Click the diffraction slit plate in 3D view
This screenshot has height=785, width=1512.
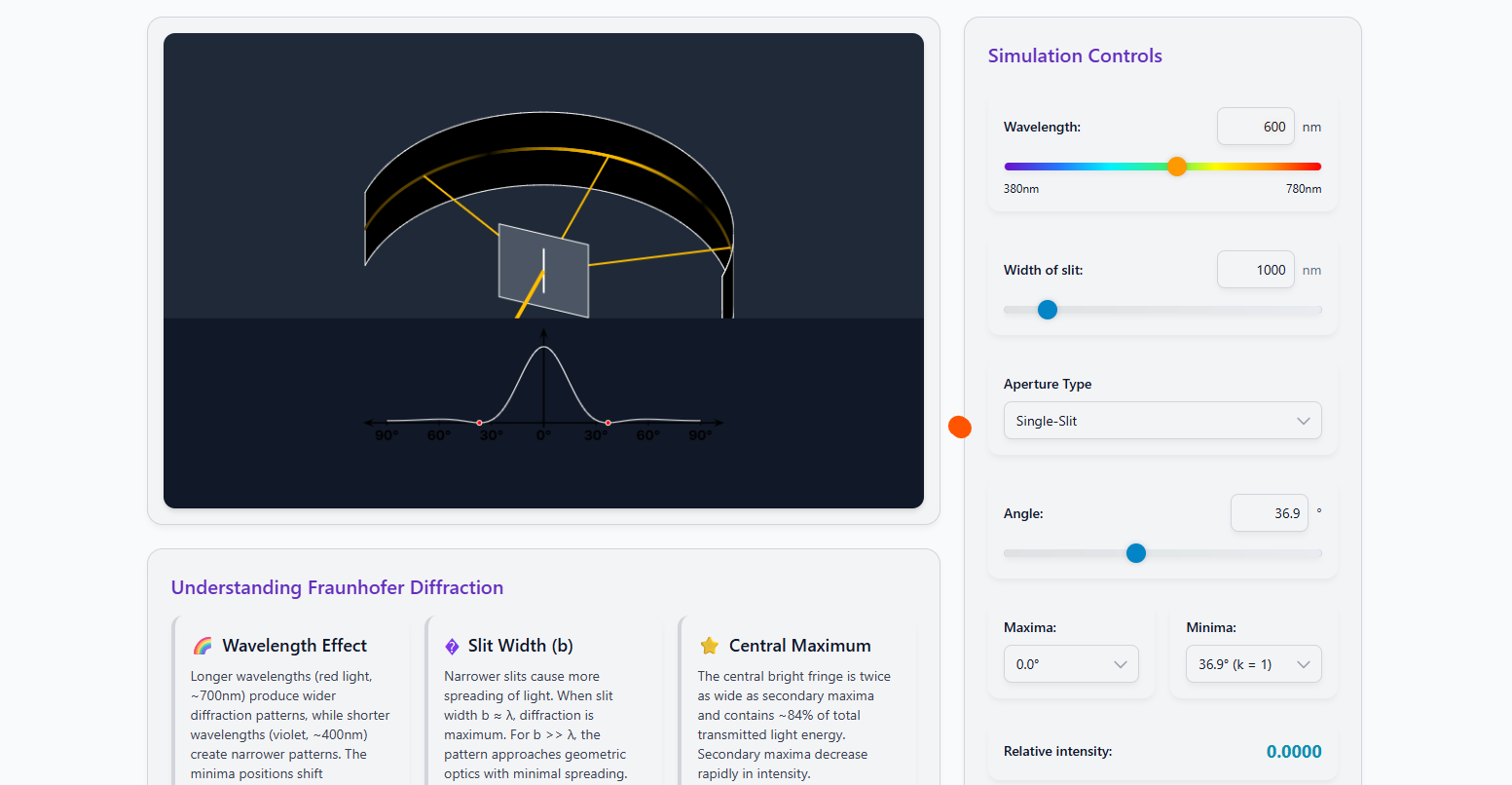543,271
